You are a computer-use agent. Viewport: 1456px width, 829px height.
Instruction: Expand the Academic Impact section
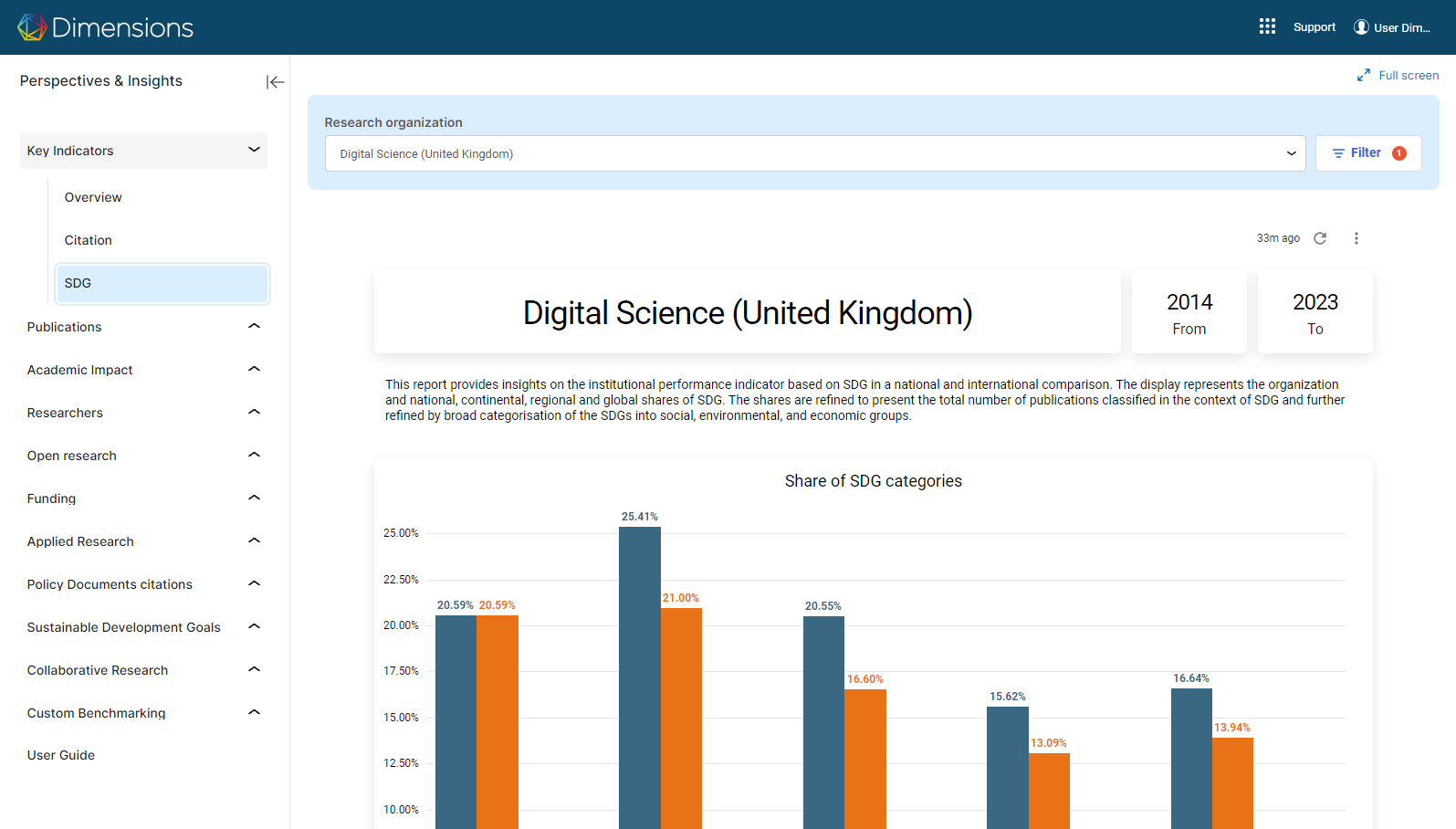(x=143, y=370)
